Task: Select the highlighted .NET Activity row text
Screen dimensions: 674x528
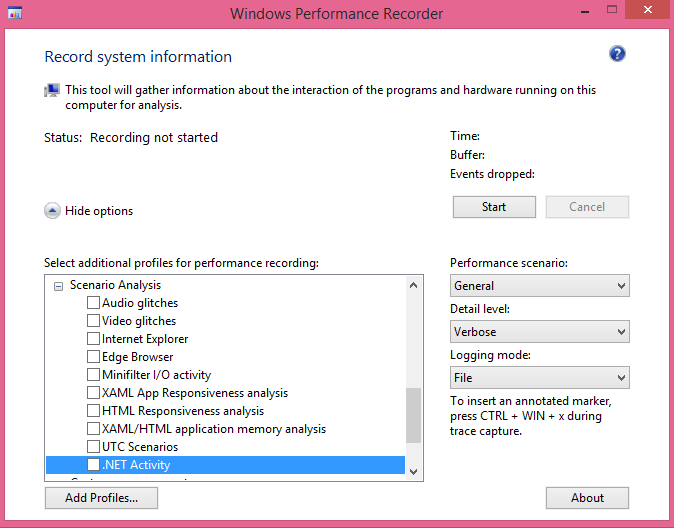Action: click(136, 465)
